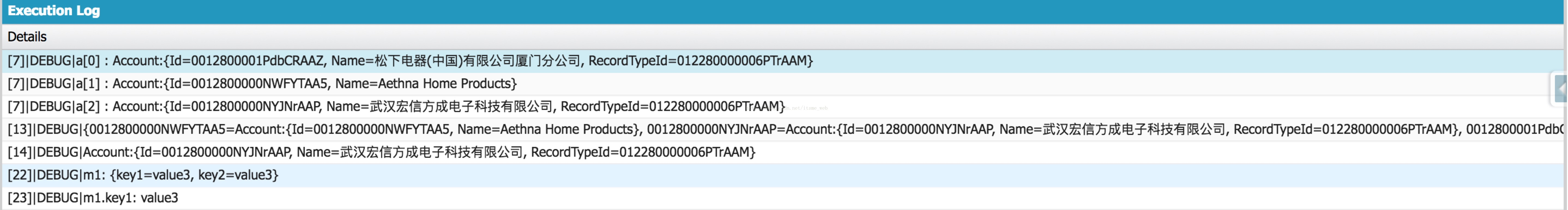Select the line [13] map debug row
The image size is (1568, 210).
(783, 129)
